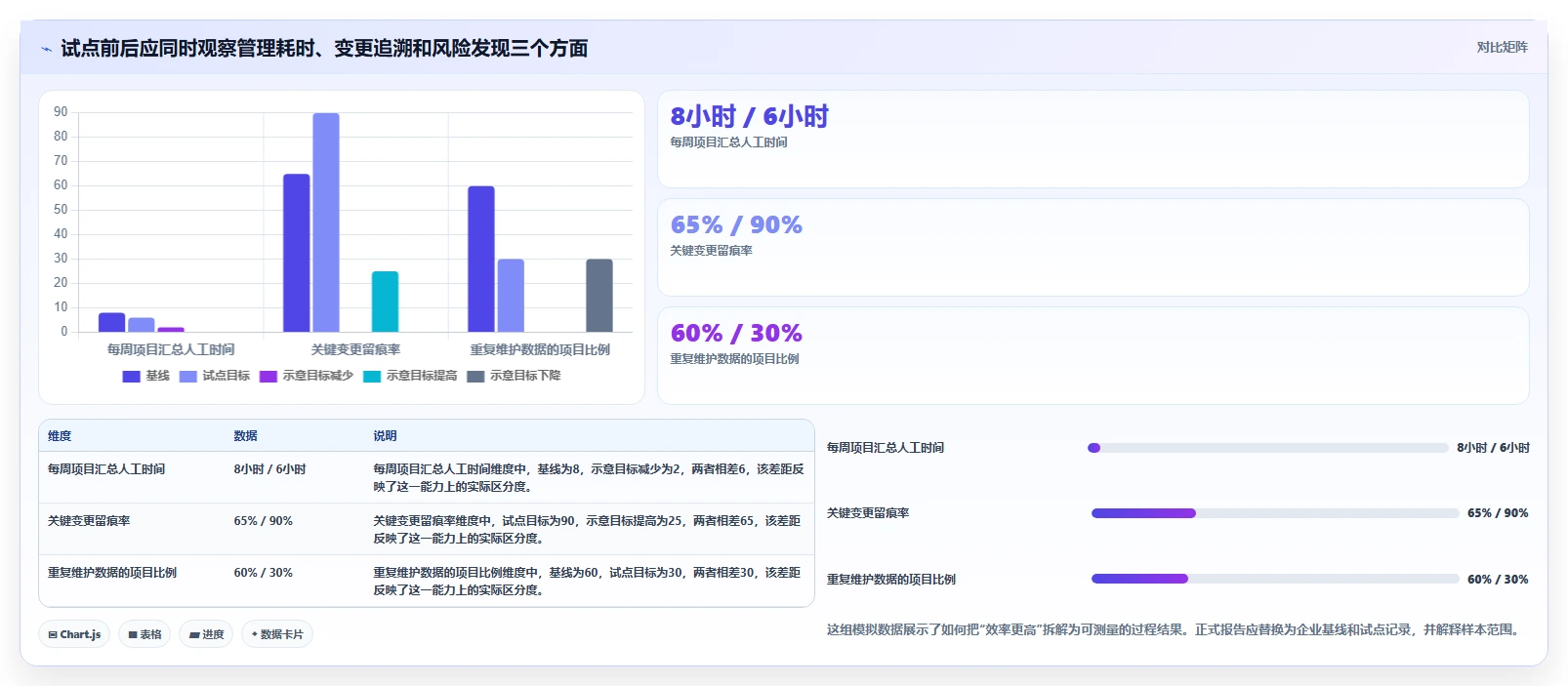Image resolution: width=1568 pixels, height=686 pixels.
Task: Click the gray 示意目标下降 bar
Action: pos(599,296)
